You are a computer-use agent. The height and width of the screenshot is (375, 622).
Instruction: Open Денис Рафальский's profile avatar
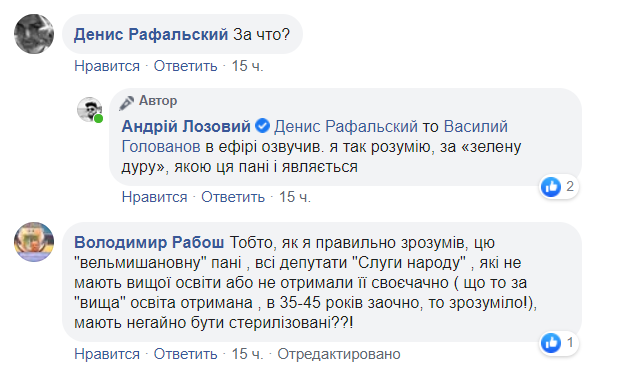click(34, 34)
